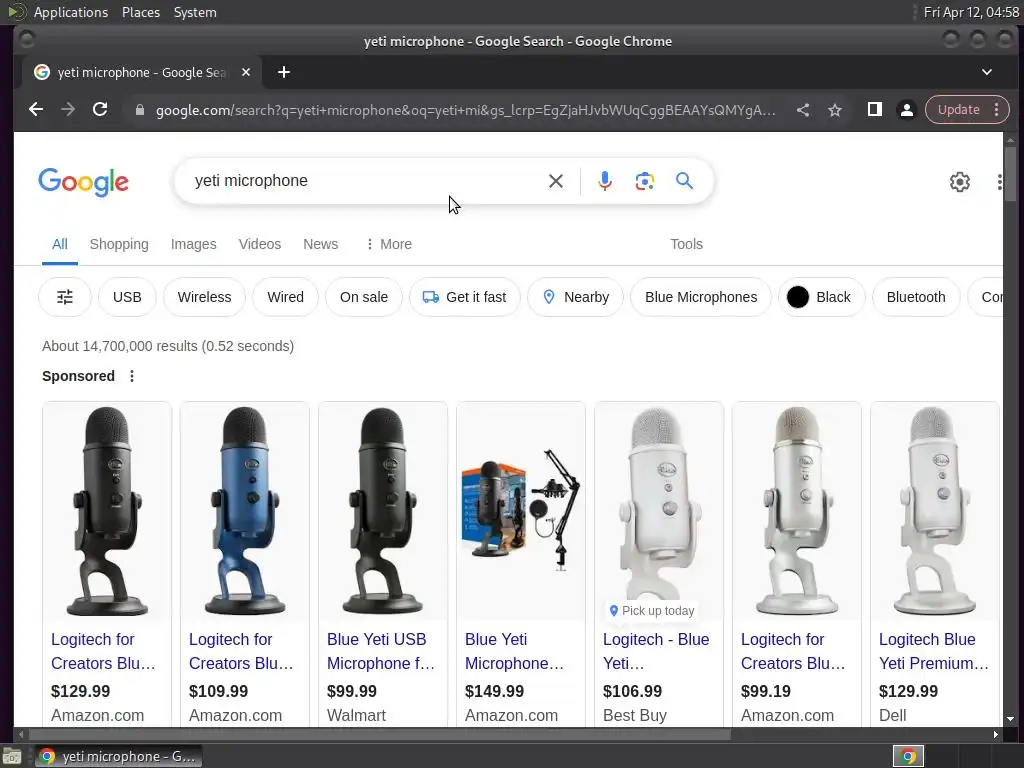Open the Logitech - Blue Yeti Best Buy link
Viewport: 1024px width, 768px height.
tap(656, 651)
